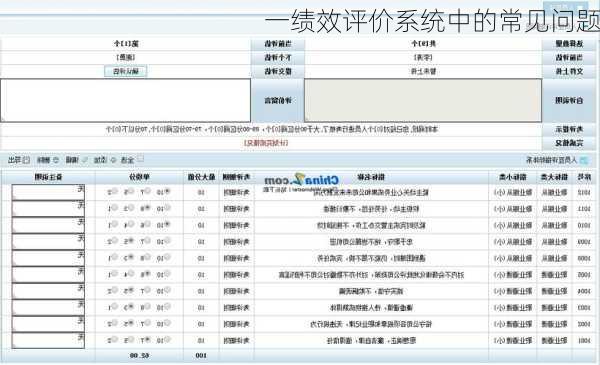Select score 10 in the 遇到困难 row
The image size is (600, 365).
pyautogui.click(x=167, y=257)
